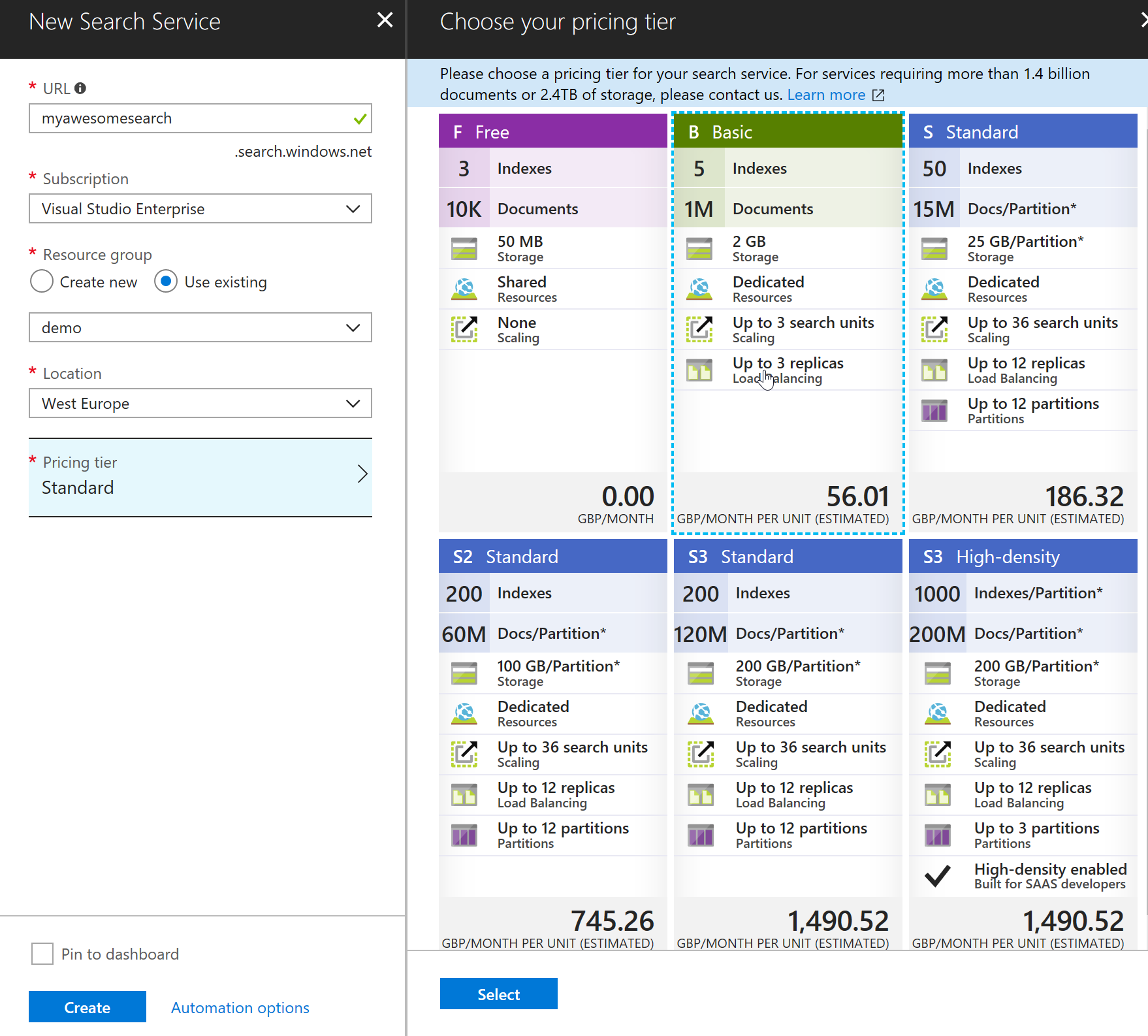Viewport: 1148px width, 1036px height.
Task: Select the Use existing radio button
Action: tap(166, 282)
